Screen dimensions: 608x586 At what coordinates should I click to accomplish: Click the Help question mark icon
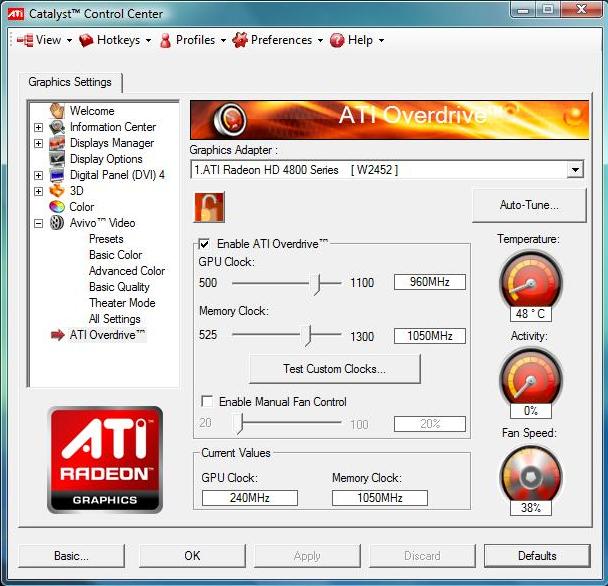(337, 40)
